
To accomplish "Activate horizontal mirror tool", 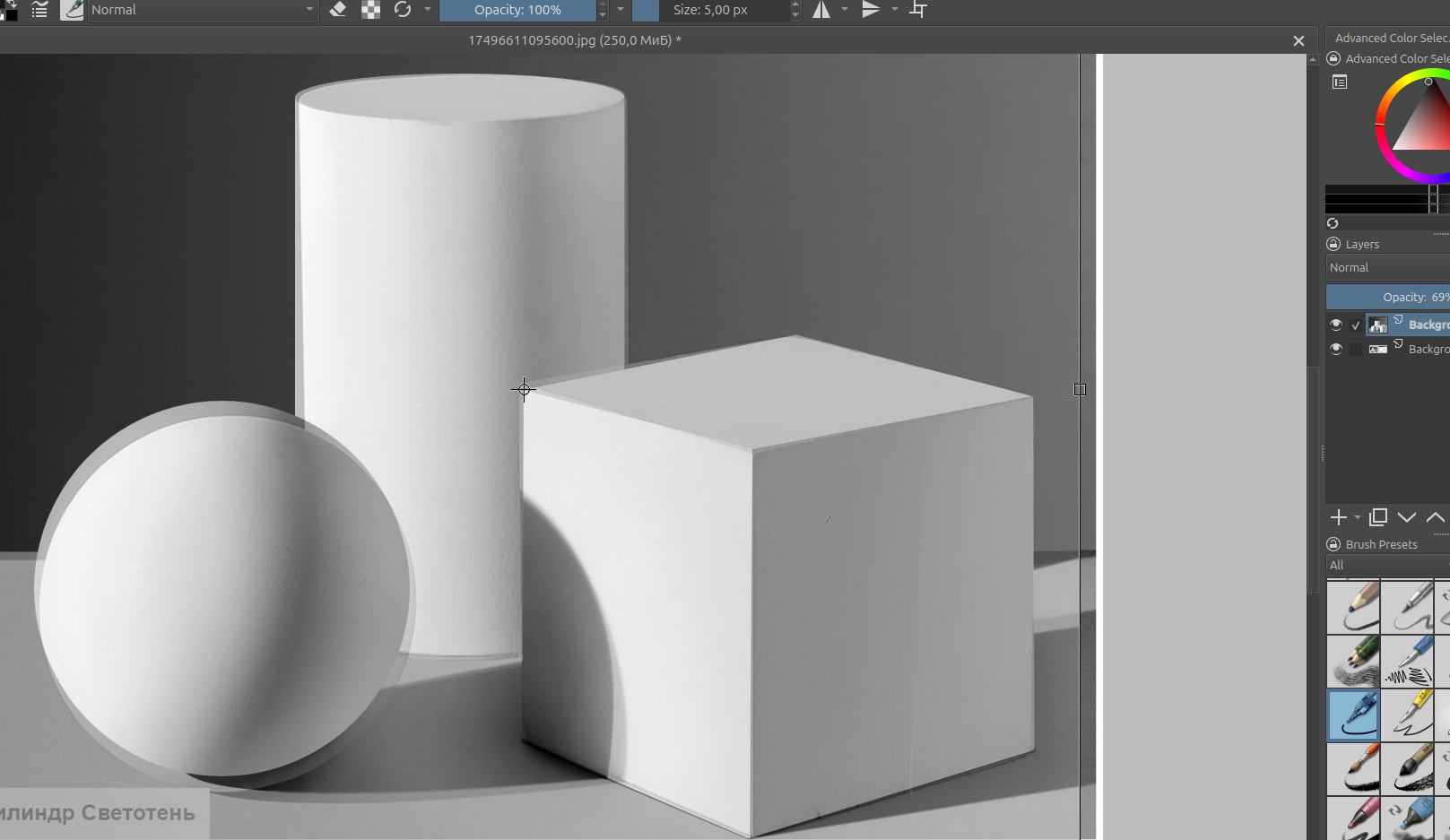I will (821, 10).
